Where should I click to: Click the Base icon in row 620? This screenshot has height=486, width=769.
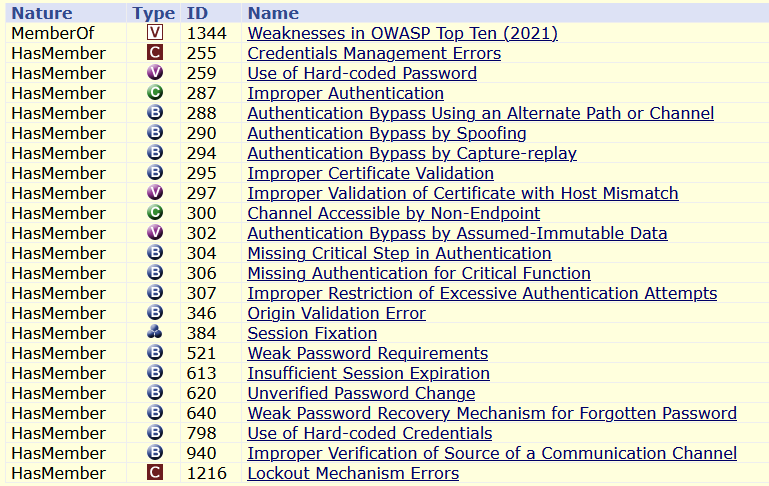(x=154, y=393)
